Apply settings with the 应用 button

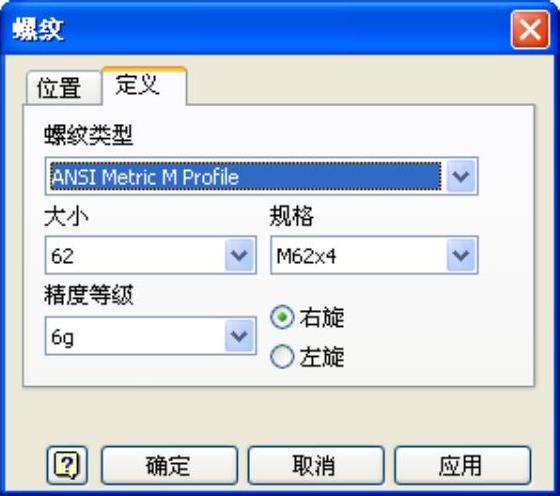click(x=462, y=465)
